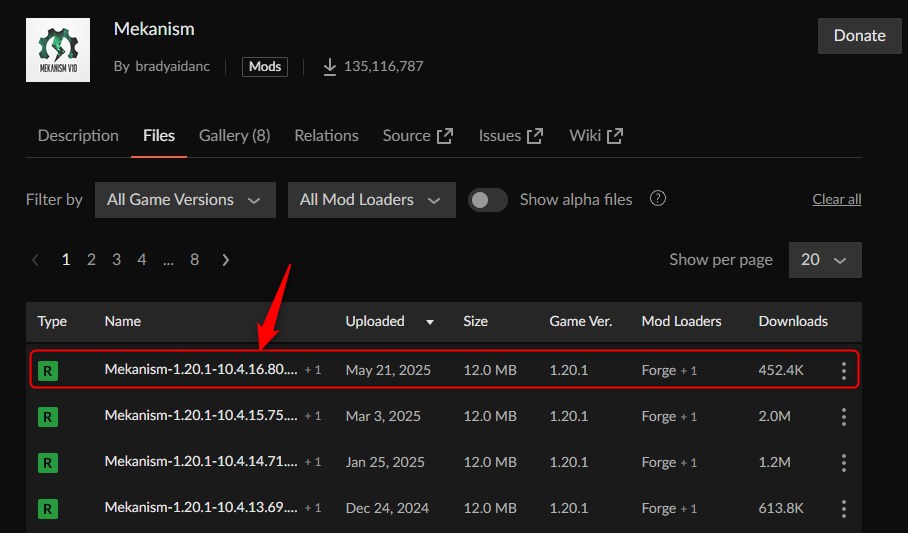Click the Mod Loaders column header
Viewport: 908px width, 533px height.
[x=682, y=322]
